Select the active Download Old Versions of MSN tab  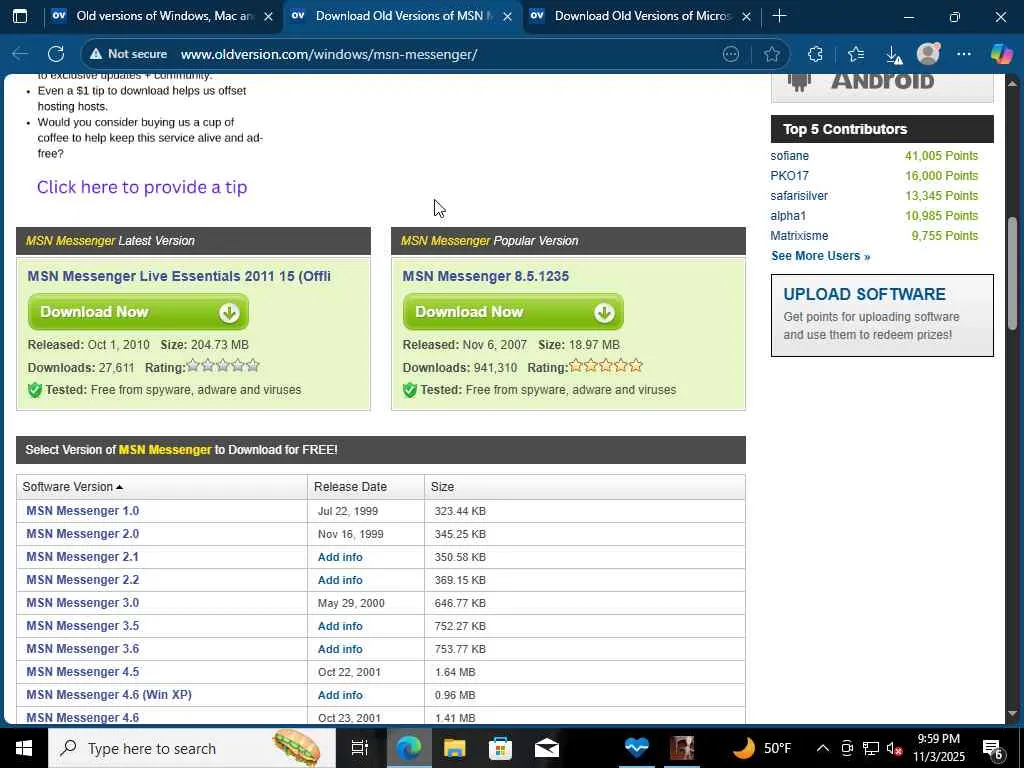[402, 16]
